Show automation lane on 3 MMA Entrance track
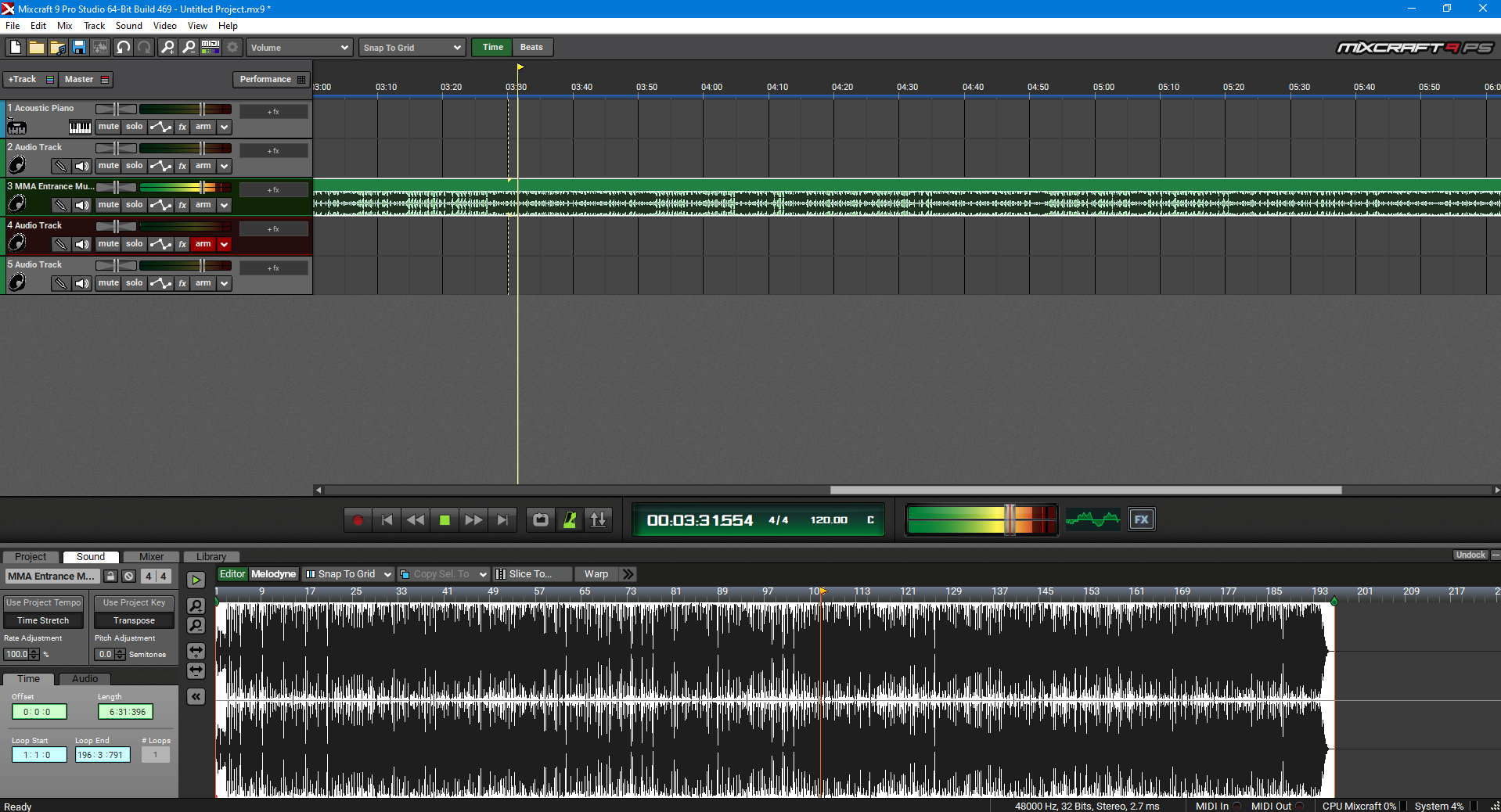This screenshot has width=1501, height=812. 160,205
